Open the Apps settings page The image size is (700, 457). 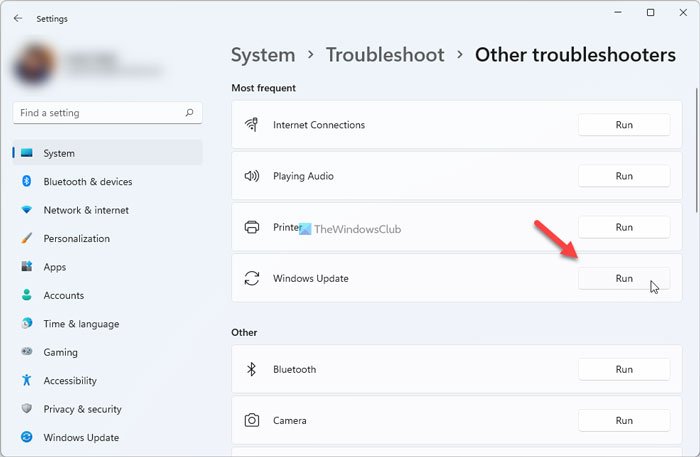55,267
